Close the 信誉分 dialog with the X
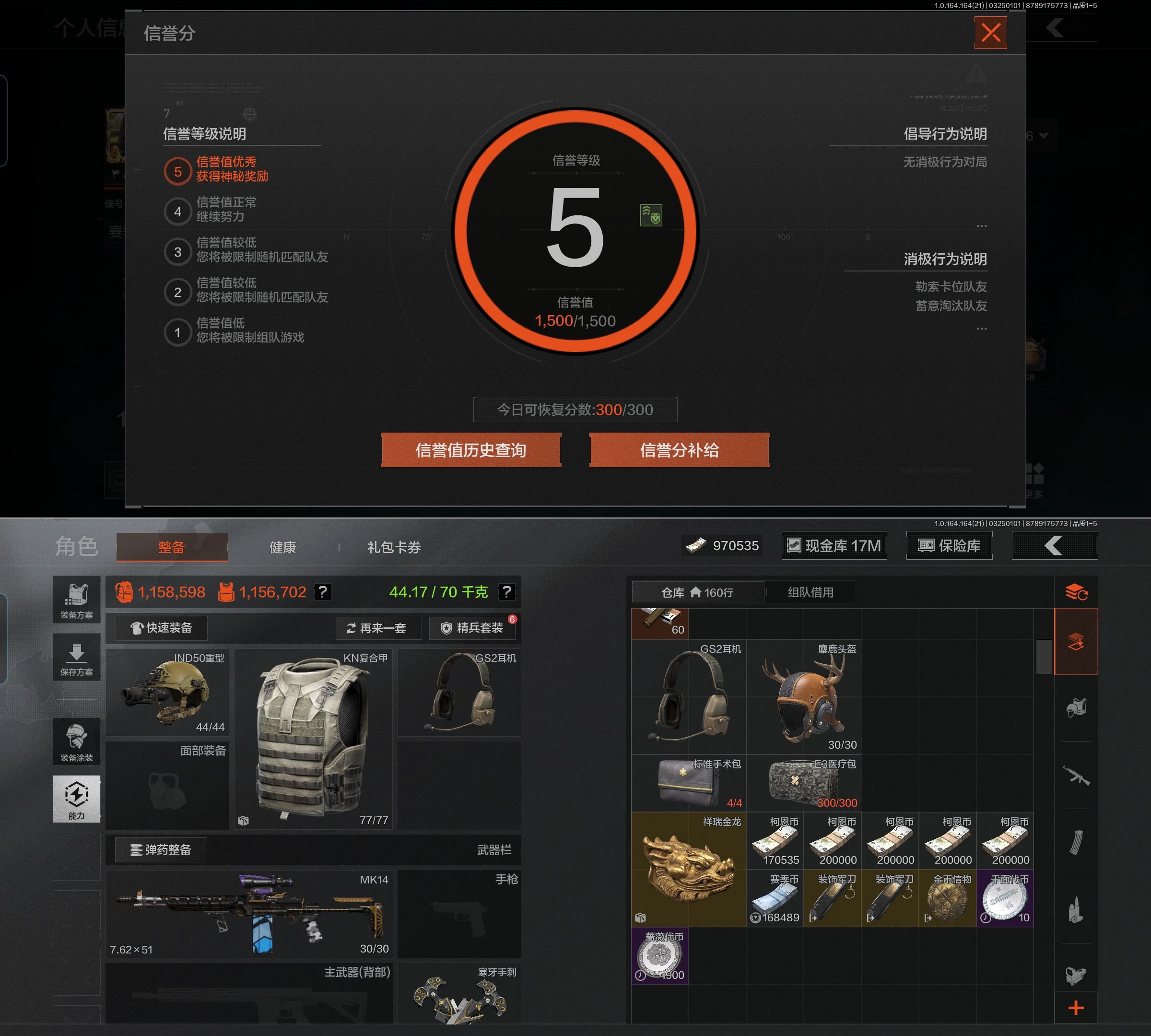Viewport: 1151px width, 1036px height. click(990, 33)
